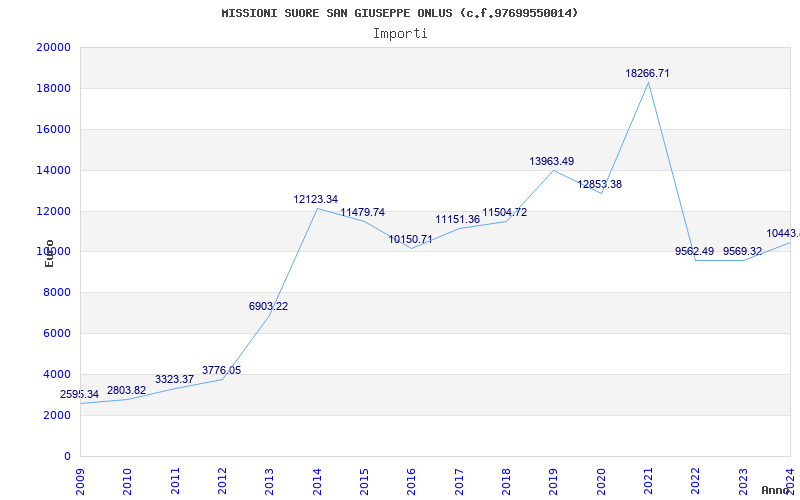Click the Anno x-axis title
The image size is (800, 500).
pyautogui.click(x=775, y=490)
